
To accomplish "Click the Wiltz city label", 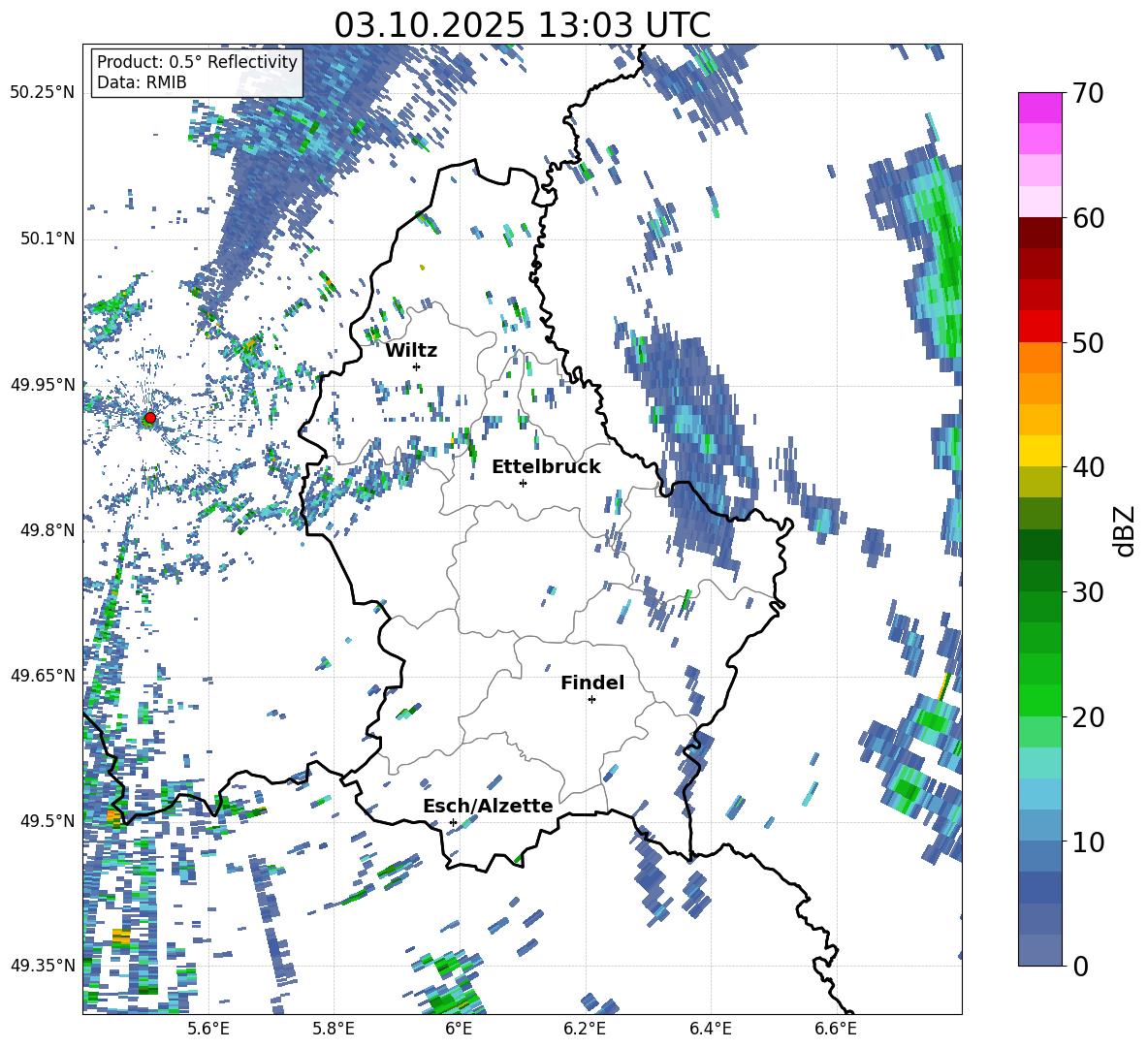I will click(411, 351).
